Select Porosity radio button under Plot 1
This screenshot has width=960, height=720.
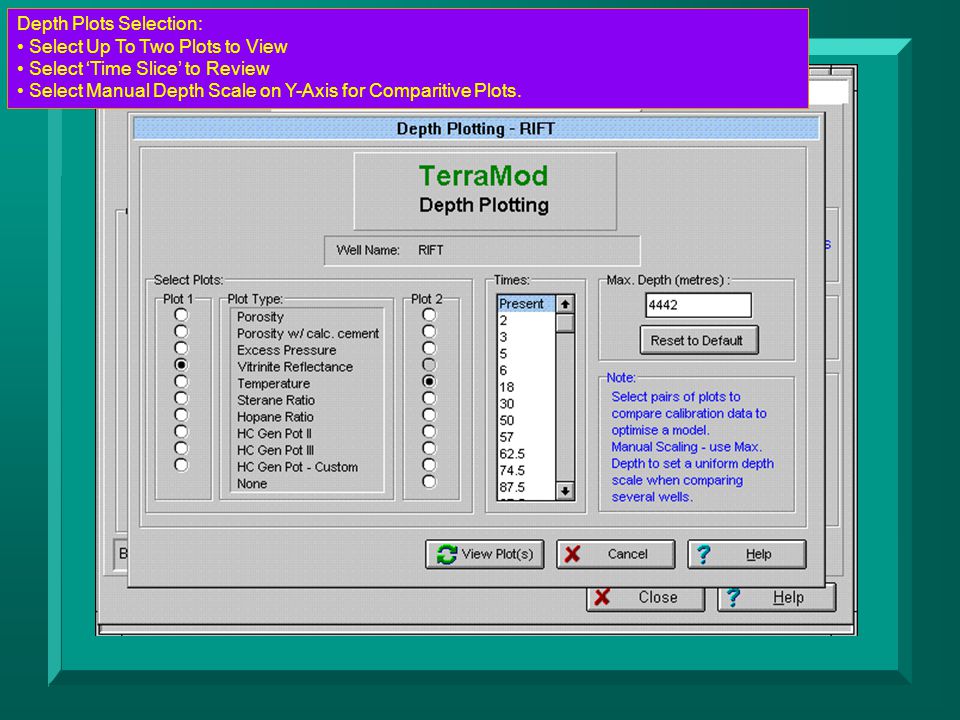click(181, 315)
